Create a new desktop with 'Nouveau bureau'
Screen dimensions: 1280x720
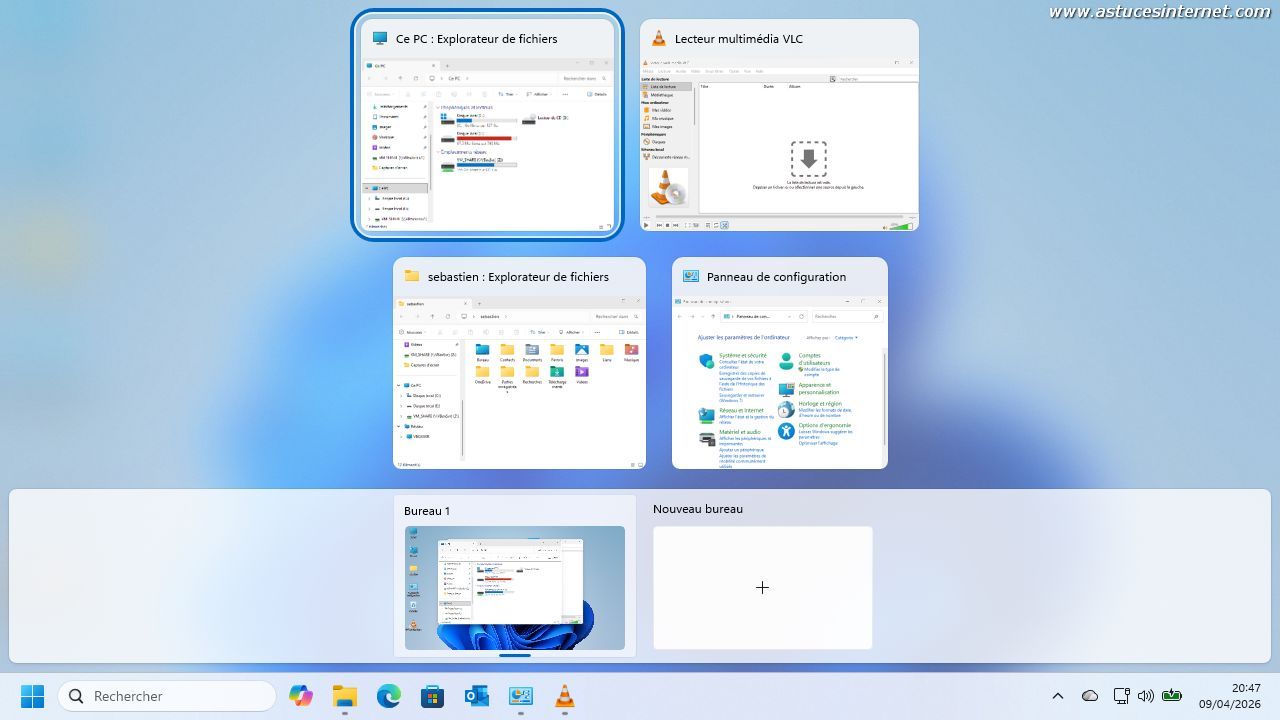pos(762,587)
